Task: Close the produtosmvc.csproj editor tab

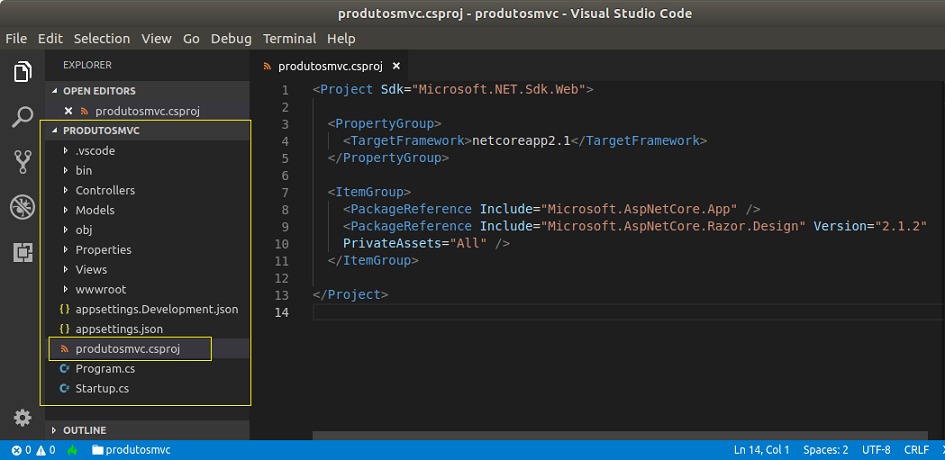Action: click(396, 66)
